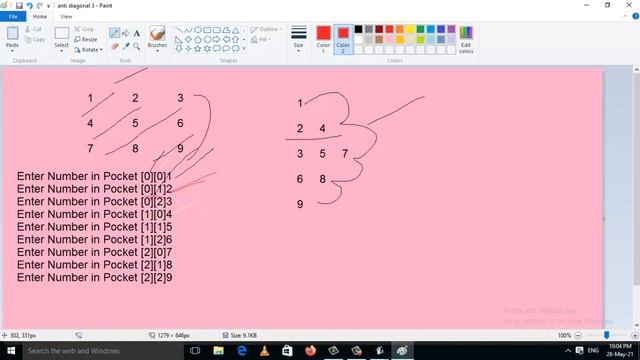Viewport: 640px width, 360px height.
Task: Click the Undo arrow in the title bar
Action: [29, 6]
